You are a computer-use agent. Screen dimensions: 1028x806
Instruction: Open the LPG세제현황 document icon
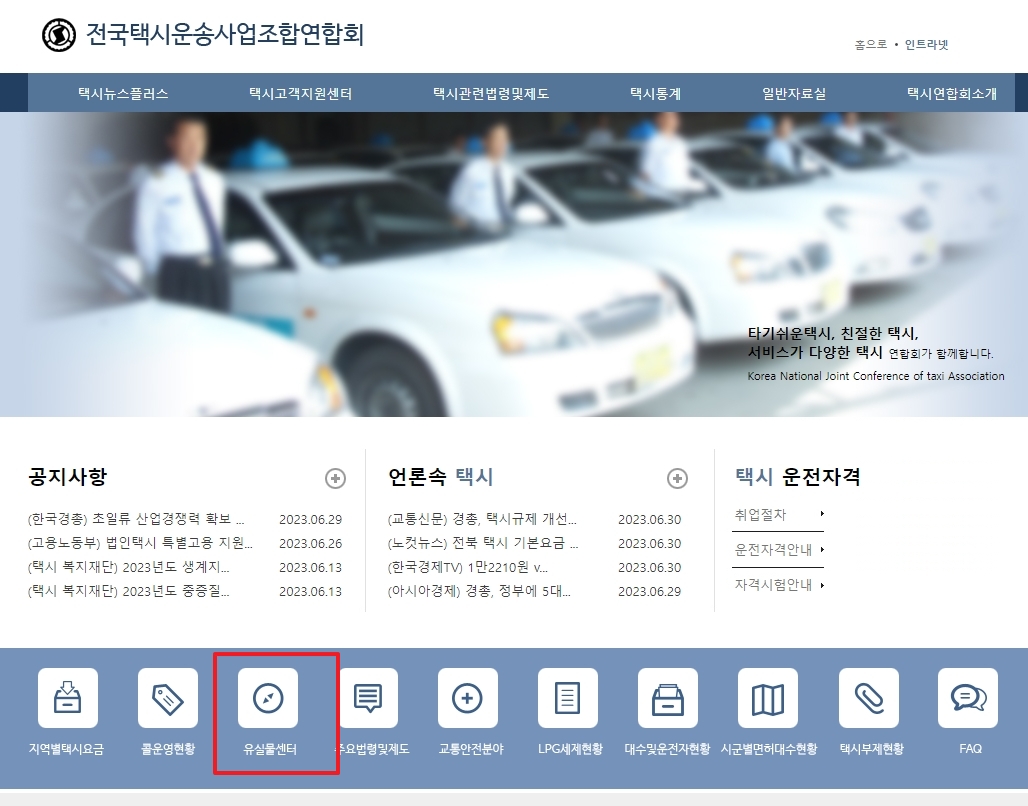tap(568, 698)
